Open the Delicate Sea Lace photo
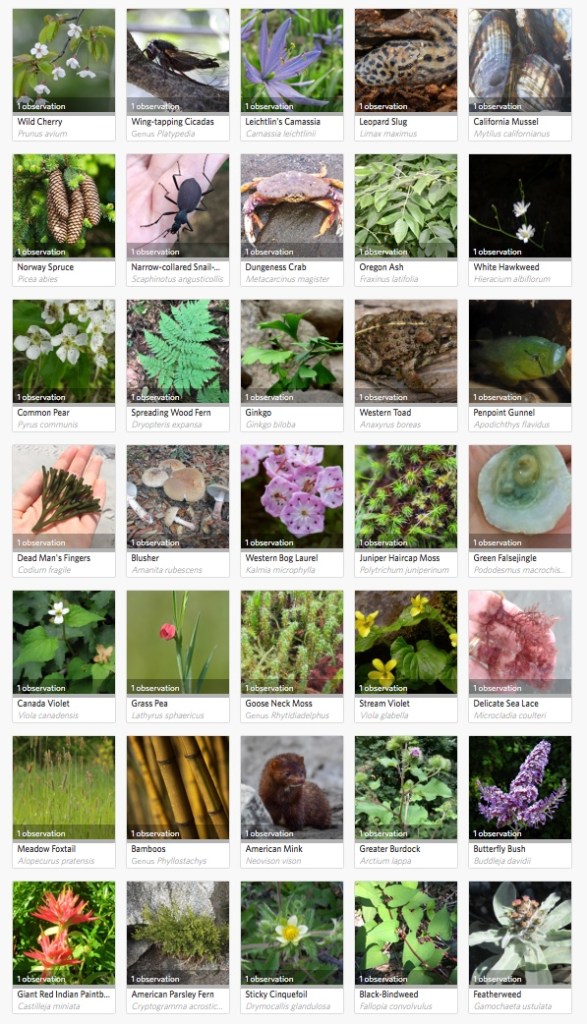 pyautogui.click(x=520, y=643)
